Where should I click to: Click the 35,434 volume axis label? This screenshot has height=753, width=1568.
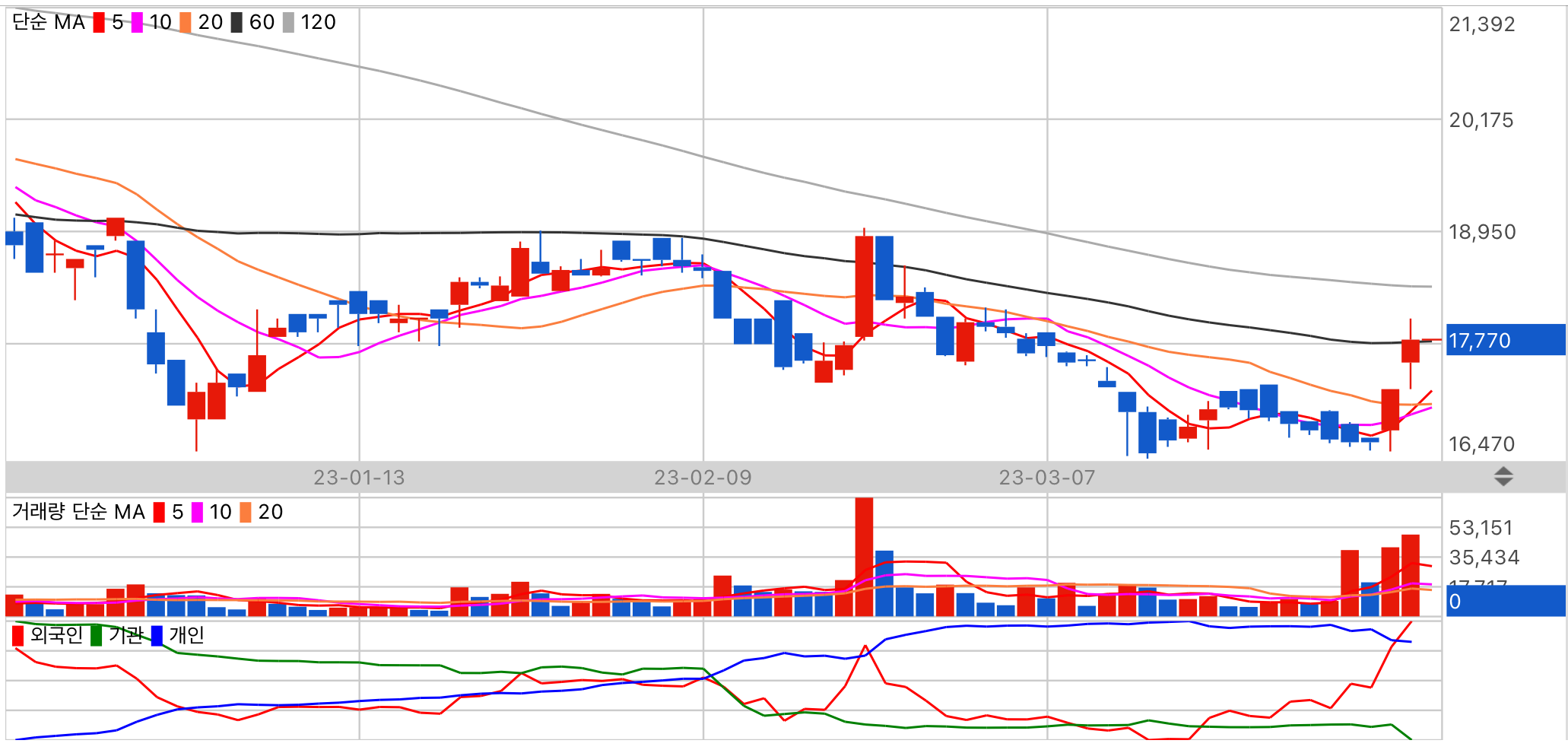point(1484,558)
